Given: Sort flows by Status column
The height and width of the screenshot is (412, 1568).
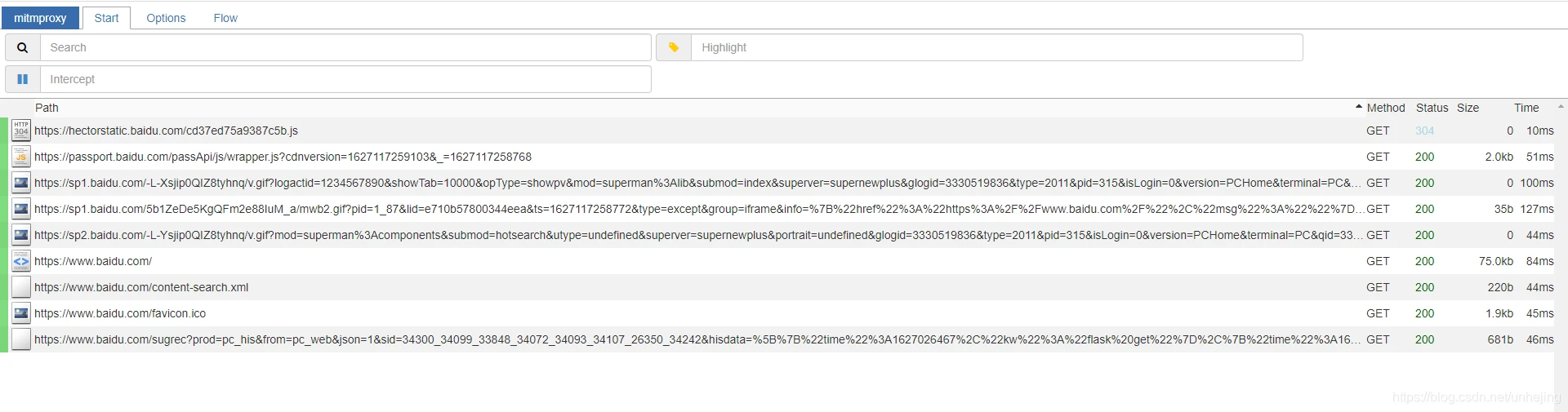Looking at the screenshot, I should (x=1432, y=108).
